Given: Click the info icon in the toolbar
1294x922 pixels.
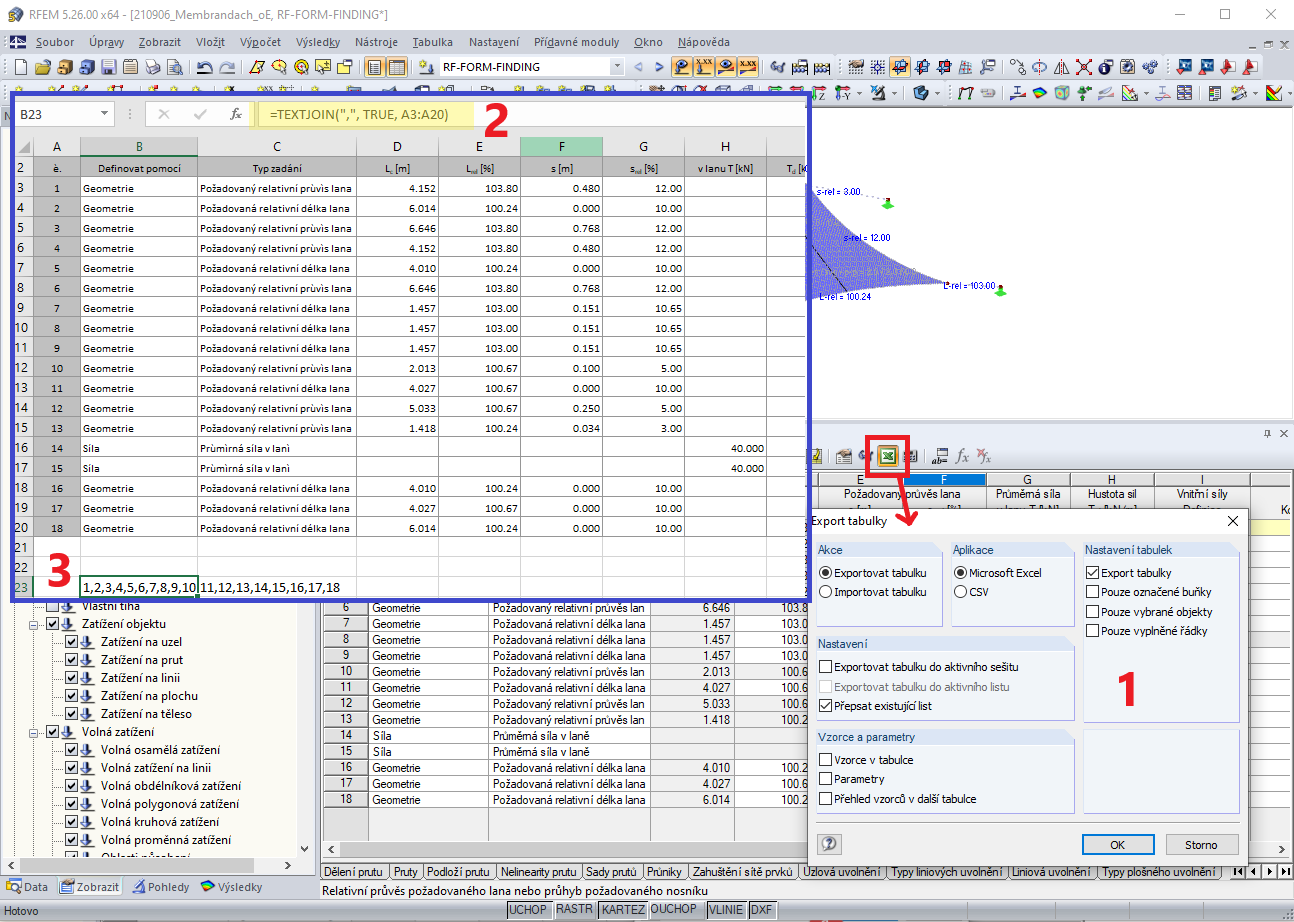Looking at the screenshot, I should [1106, 67].
